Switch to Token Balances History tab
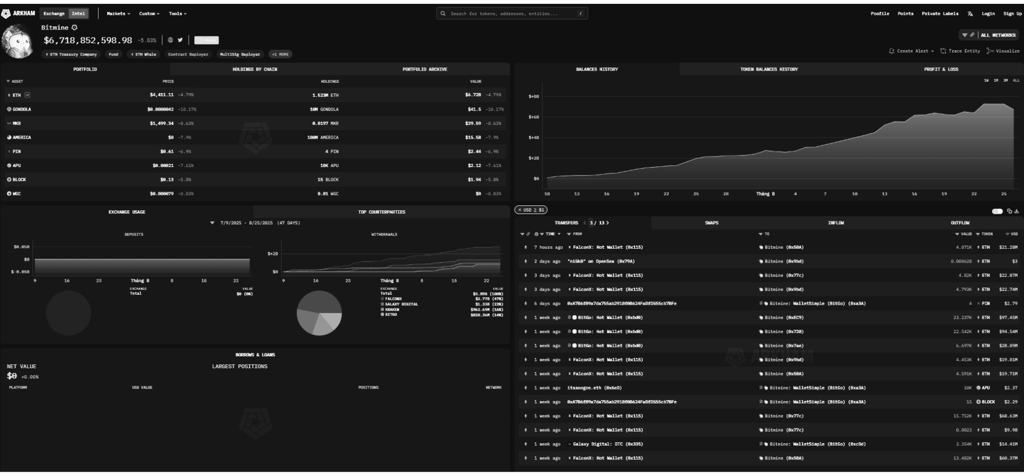Image resolution: width=1024 pixels, height=476 pixels. tap(769, 69)
